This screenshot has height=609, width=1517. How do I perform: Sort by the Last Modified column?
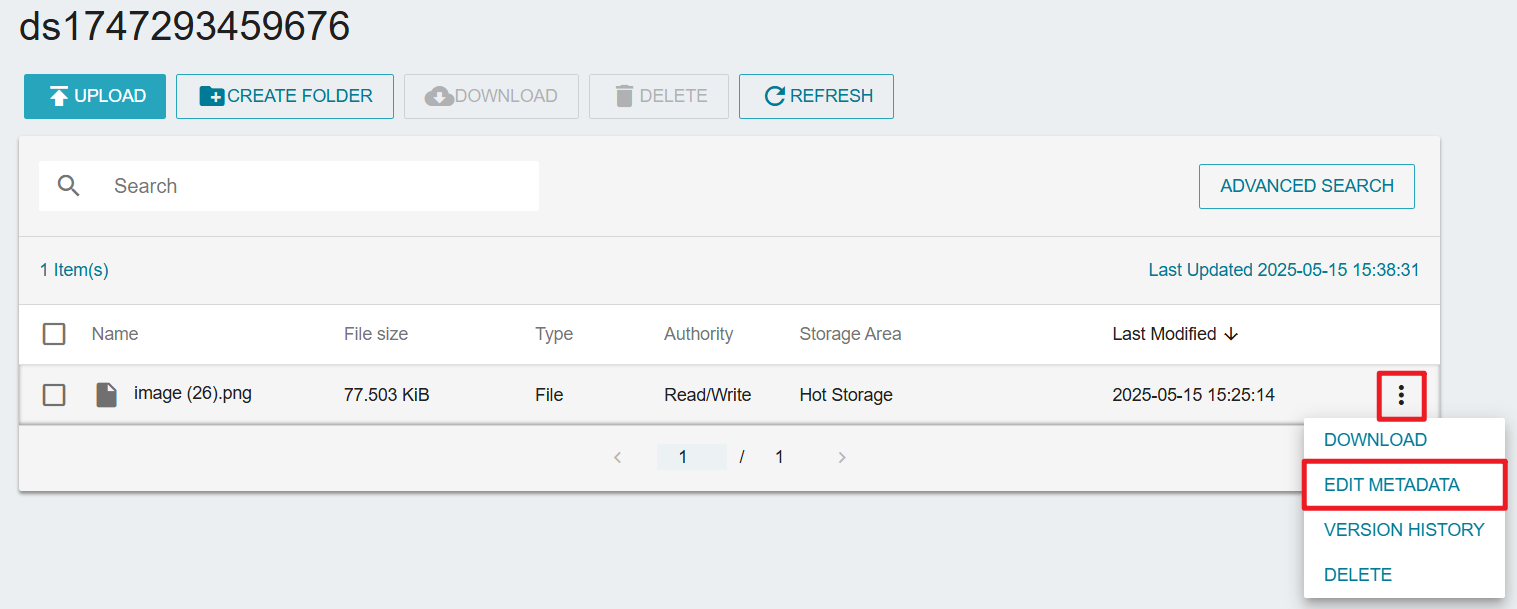(x=1164, y=334)
